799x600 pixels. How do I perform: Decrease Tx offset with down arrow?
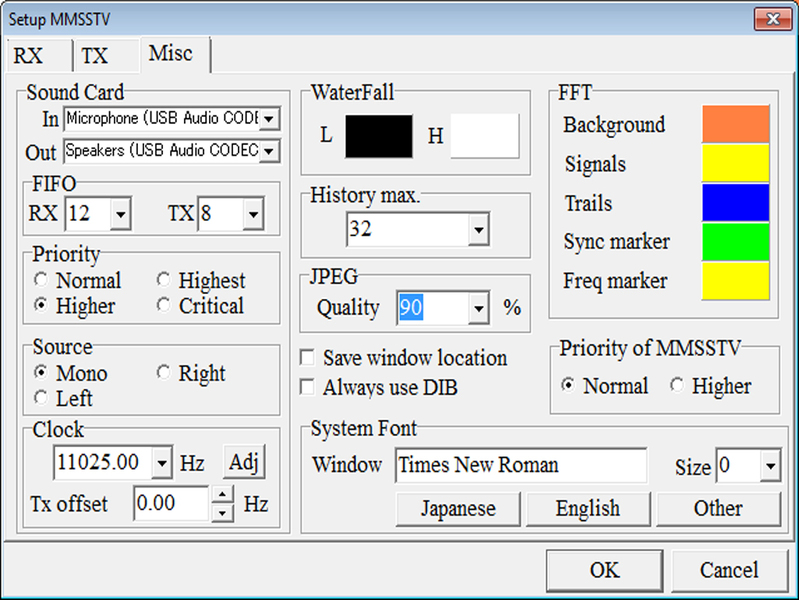coord(223,513)
